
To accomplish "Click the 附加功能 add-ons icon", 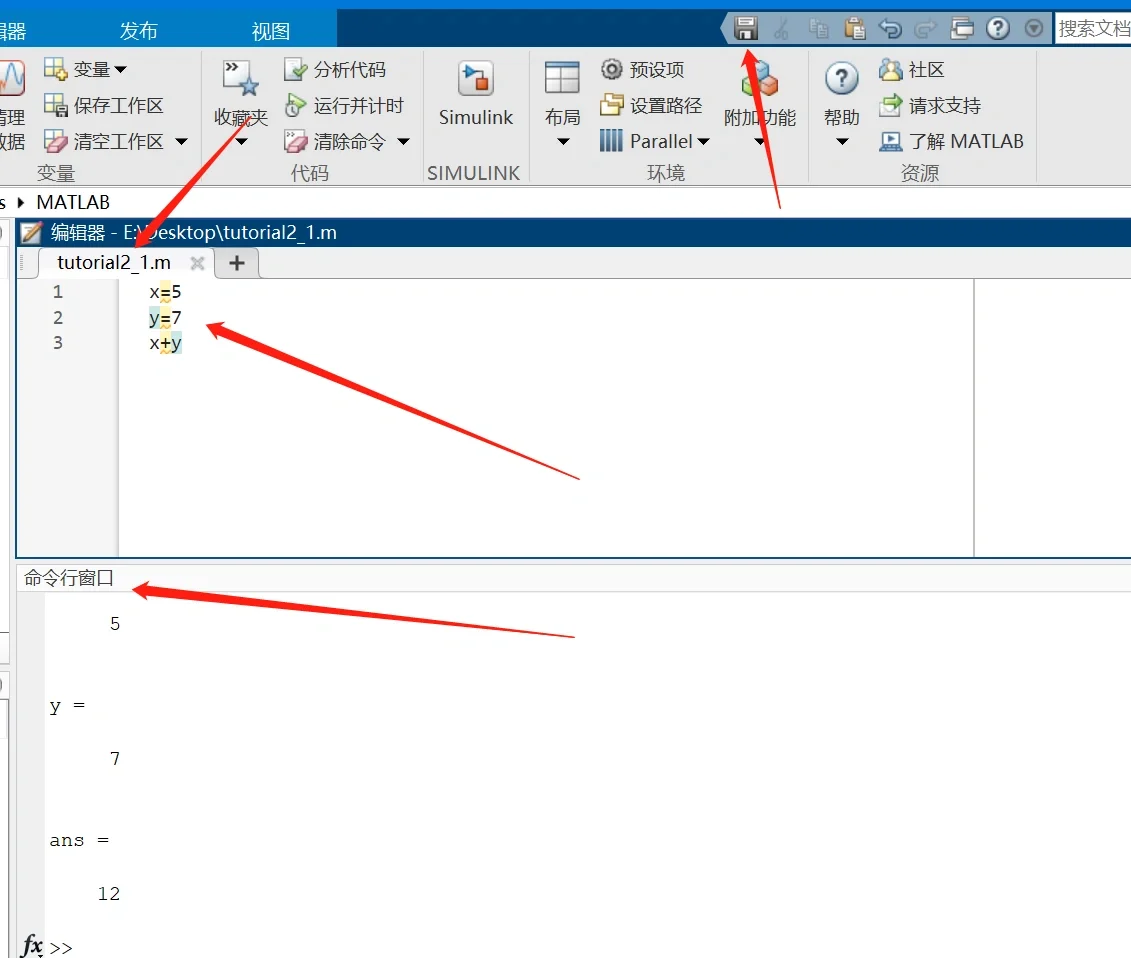I will coord(760,79).
